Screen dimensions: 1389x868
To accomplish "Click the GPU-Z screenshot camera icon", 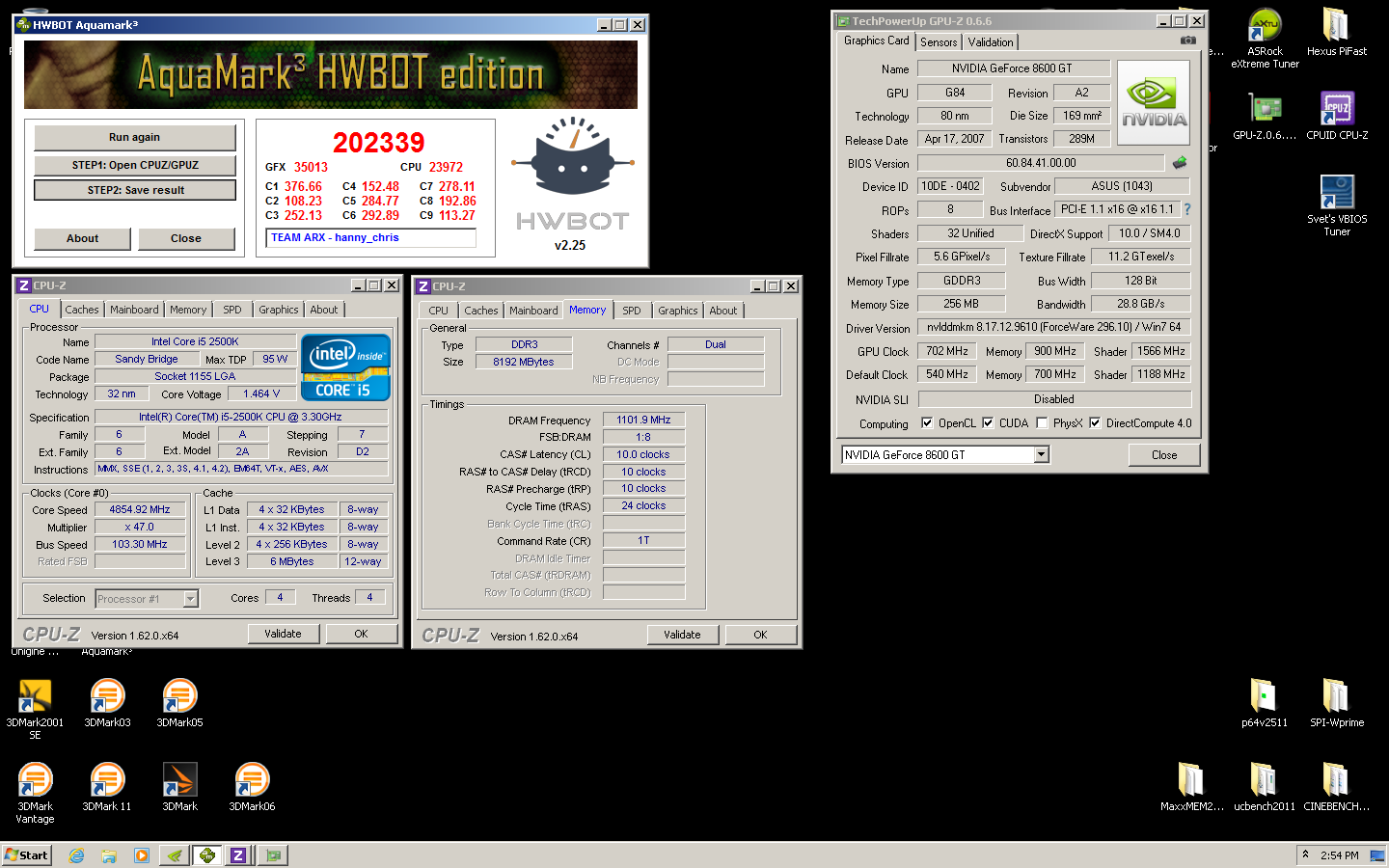I will [1188, 41].
